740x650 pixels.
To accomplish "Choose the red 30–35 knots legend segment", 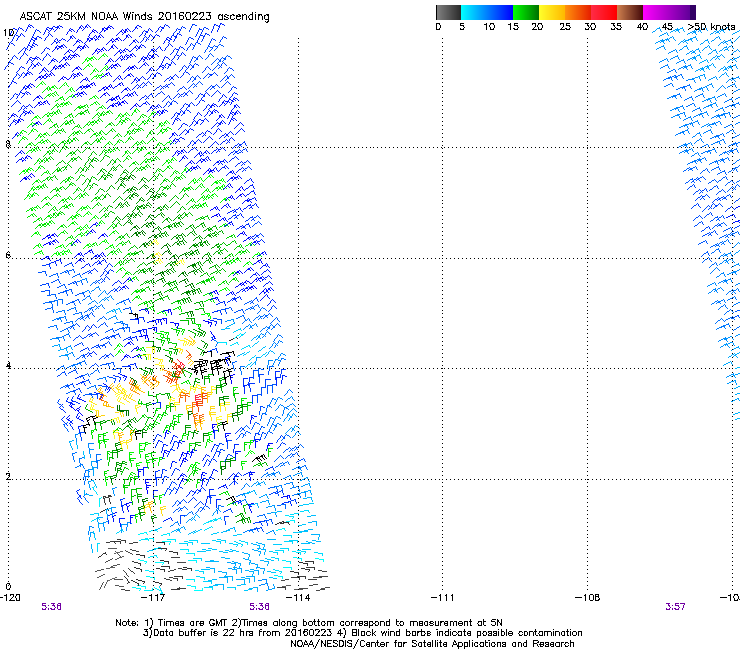I will (x=604, y=12).
